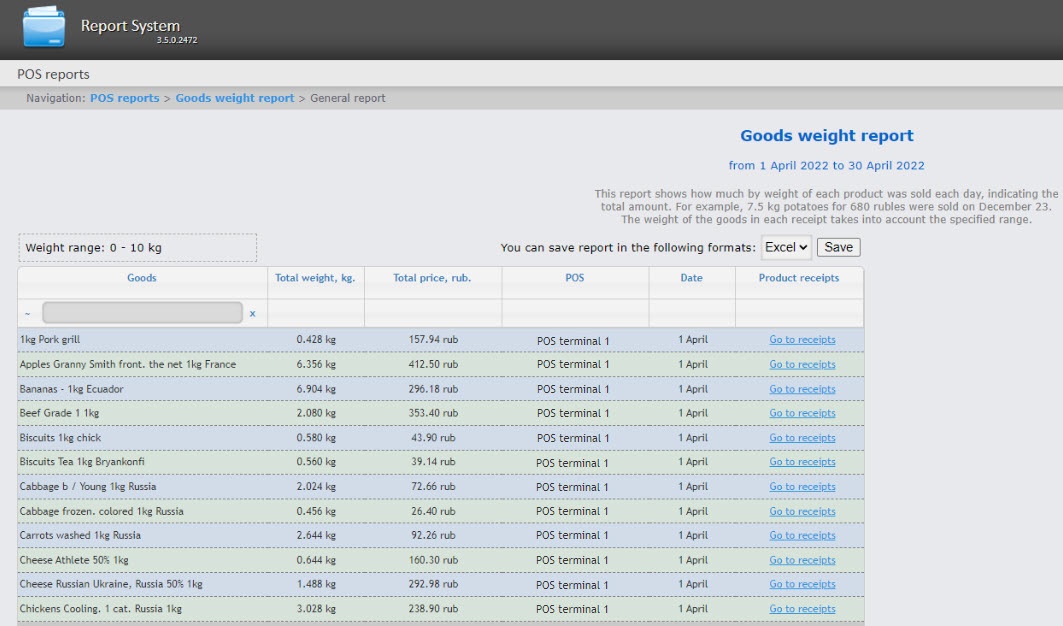
Task: Open Goods weight report breadcrumb link
Action: [235, 98]
